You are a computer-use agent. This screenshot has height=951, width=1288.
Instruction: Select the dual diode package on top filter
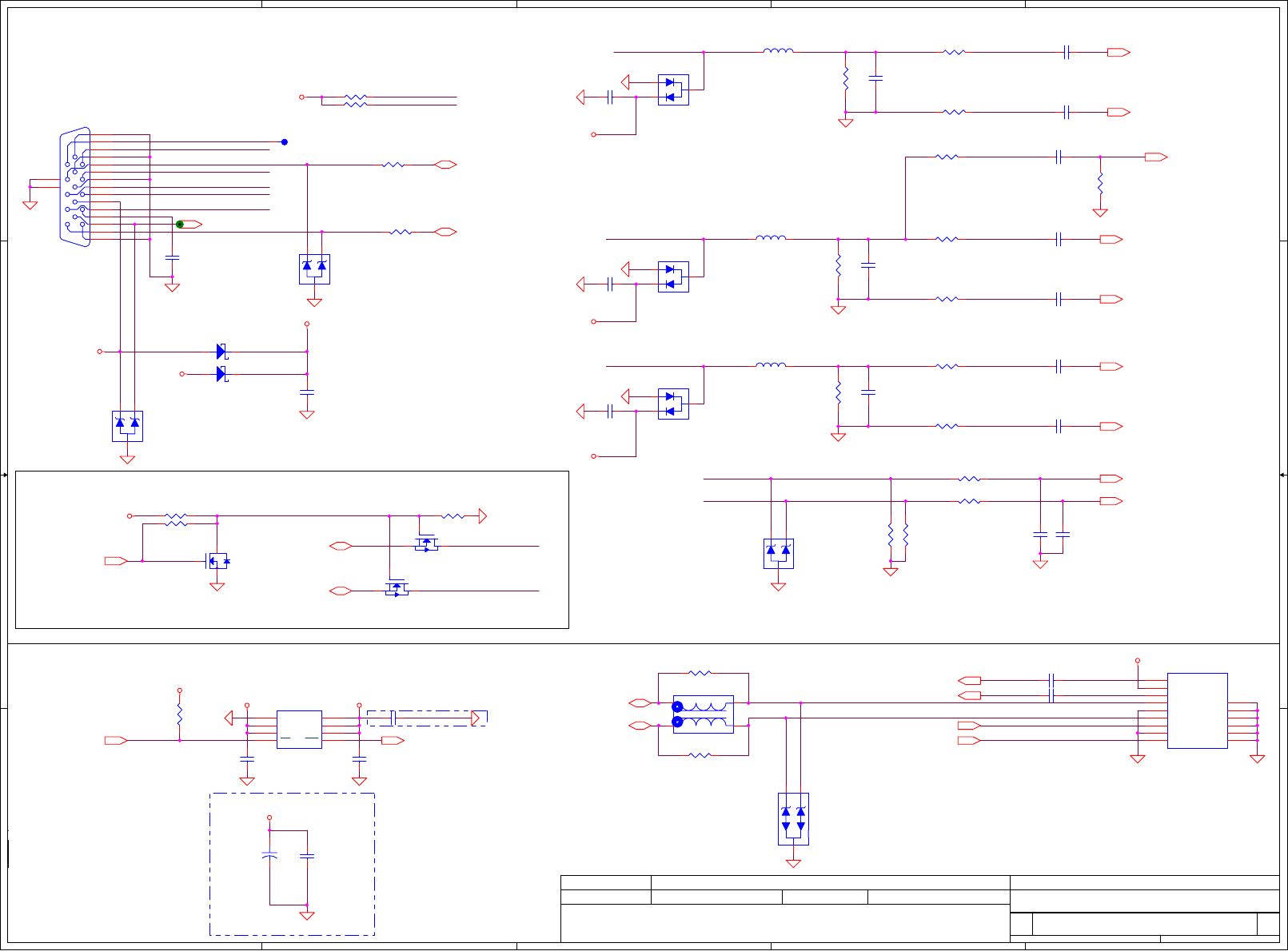coord(673,90)
